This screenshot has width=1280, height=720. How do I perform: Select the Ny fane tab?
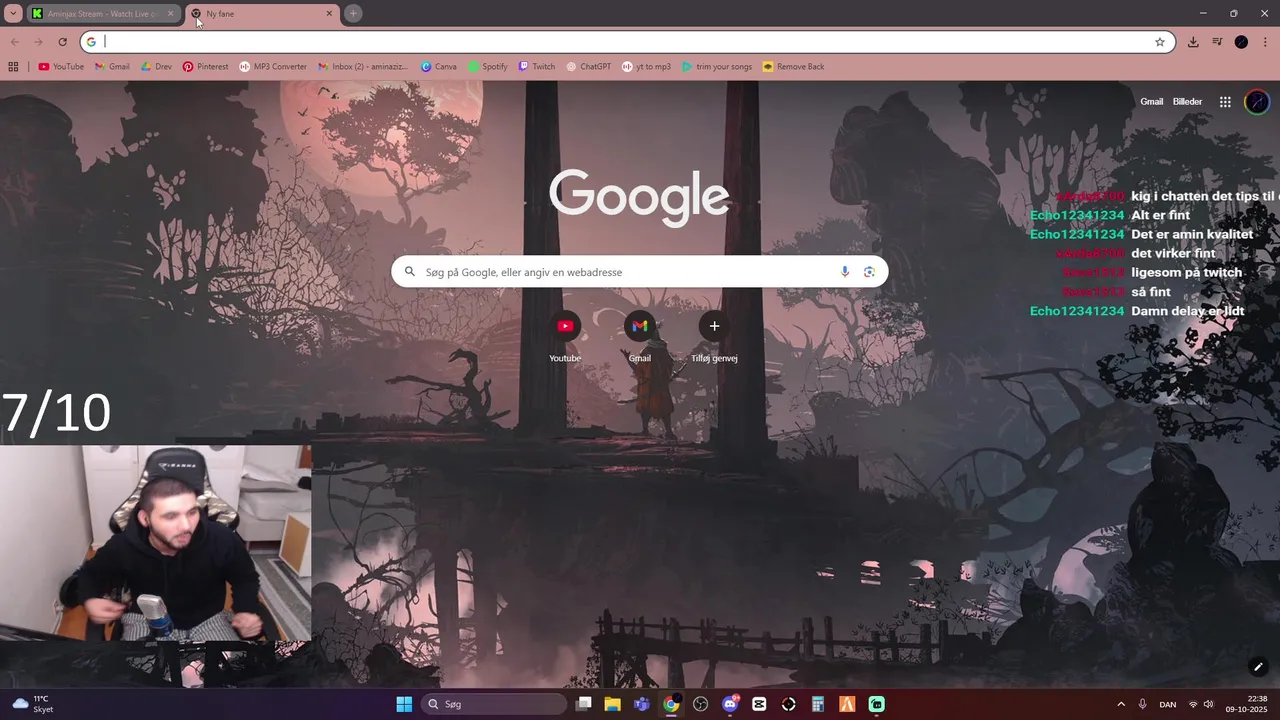click(x=262, y=14)
